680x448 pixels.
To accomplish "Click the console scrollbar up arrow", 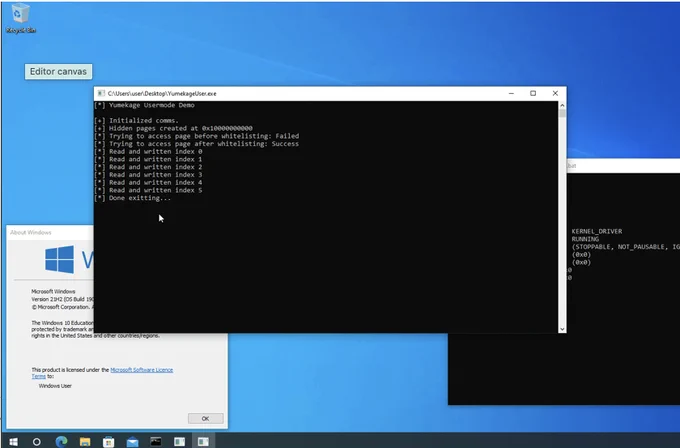I will [562, 105].
